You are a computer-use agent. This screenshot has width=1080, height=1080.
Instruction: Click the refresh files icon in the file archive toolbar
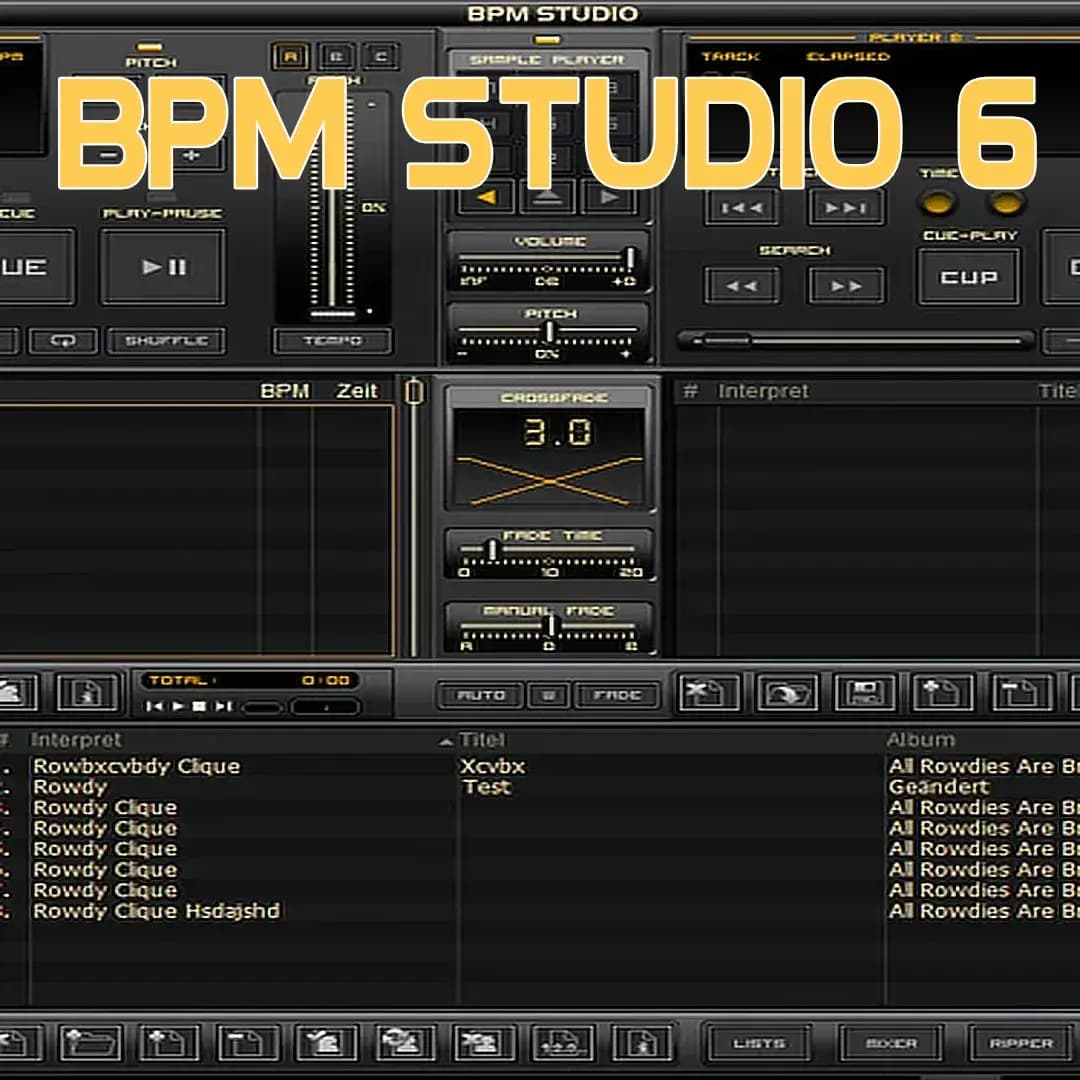click(x=406, y=1043)
